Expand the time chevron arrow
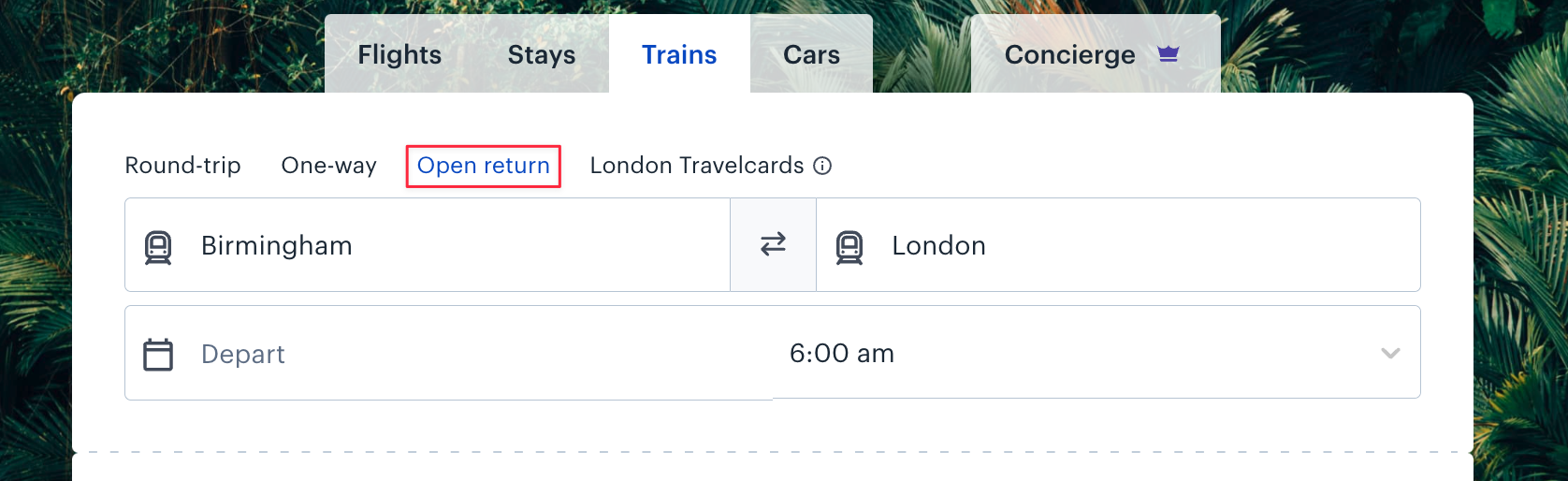 1390,353
